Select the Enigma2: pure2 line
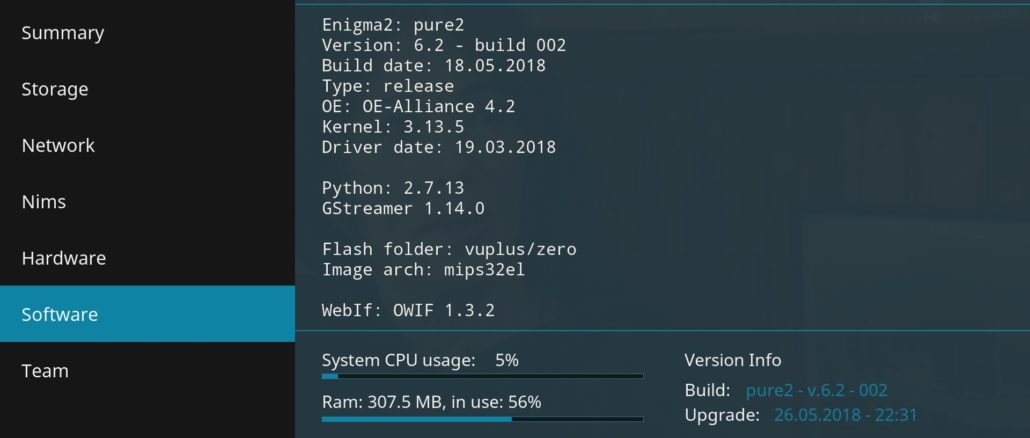 393,25
